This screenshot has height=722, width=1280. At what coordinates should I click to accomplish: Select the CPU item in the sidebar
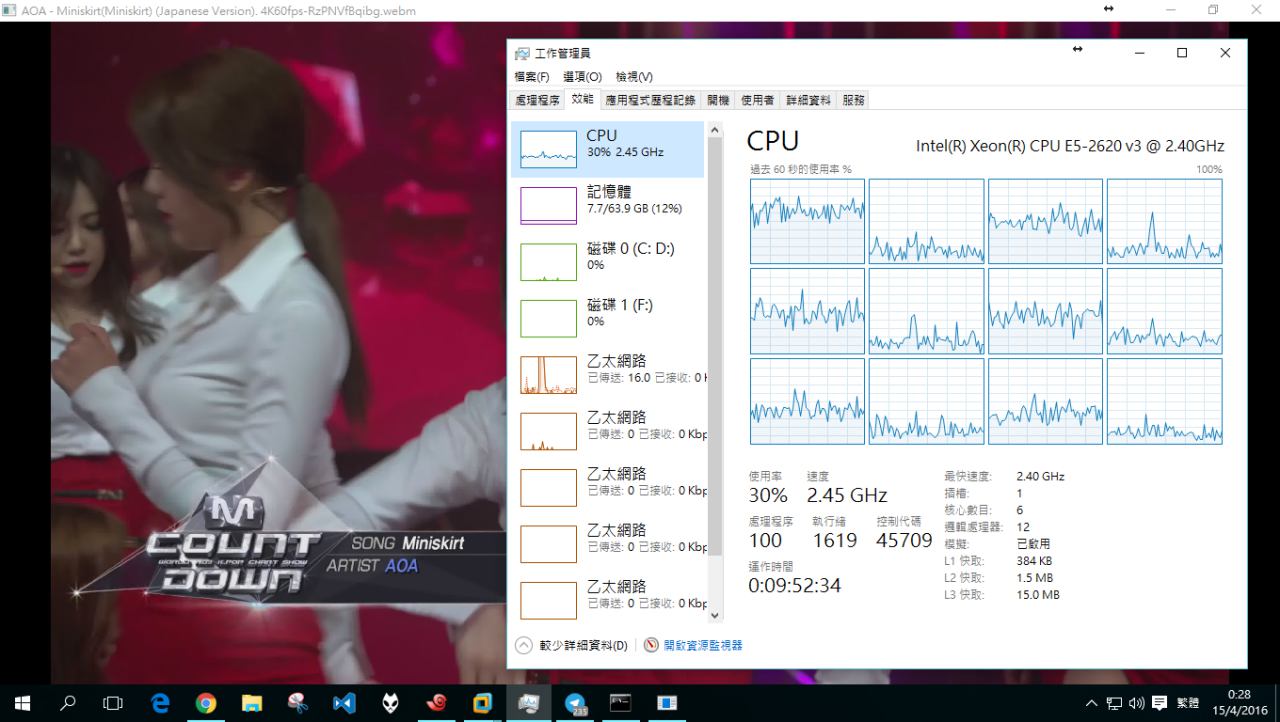click(607, 149)
